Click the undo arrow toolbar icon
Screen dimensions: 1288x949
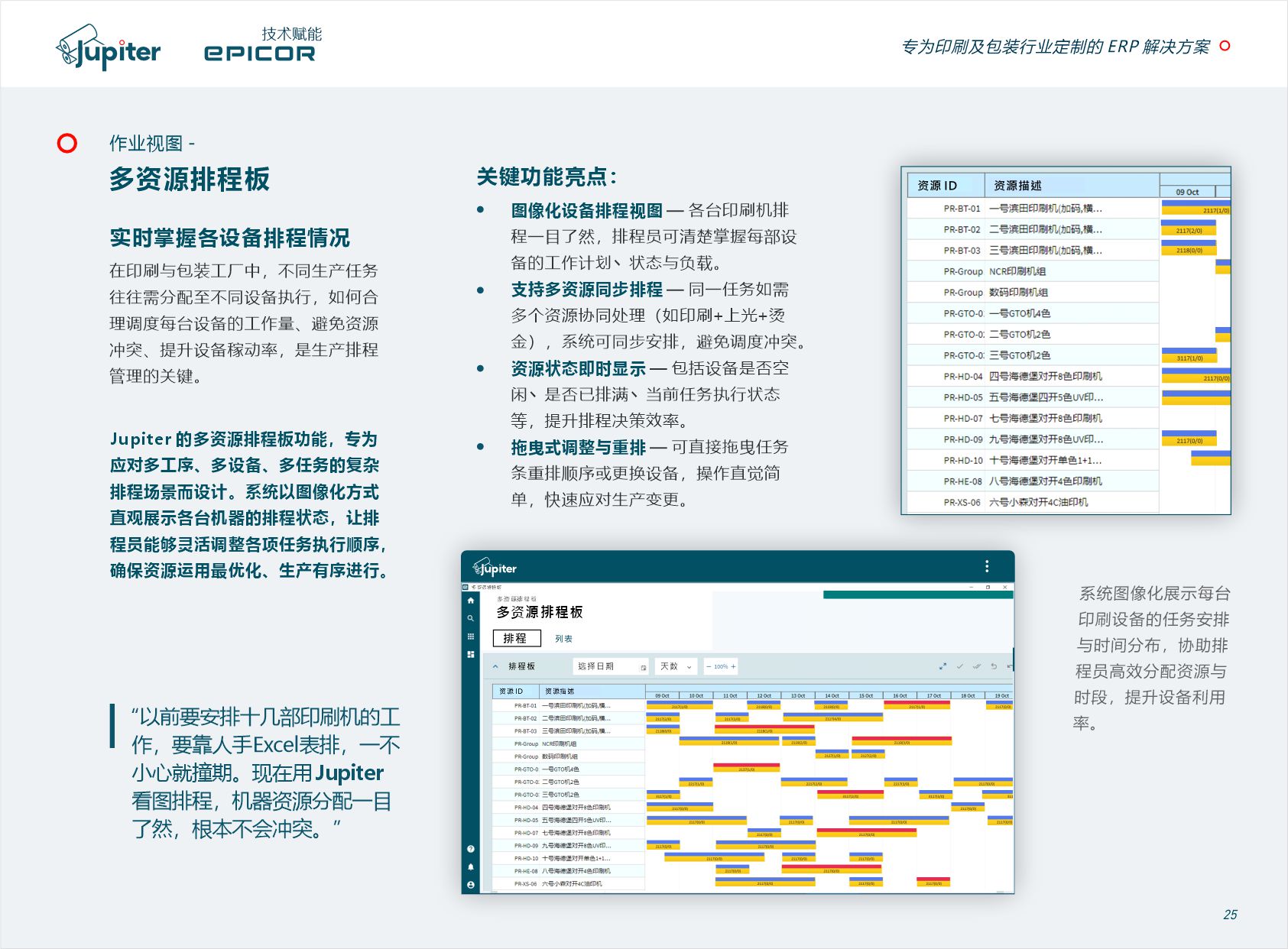994,666
